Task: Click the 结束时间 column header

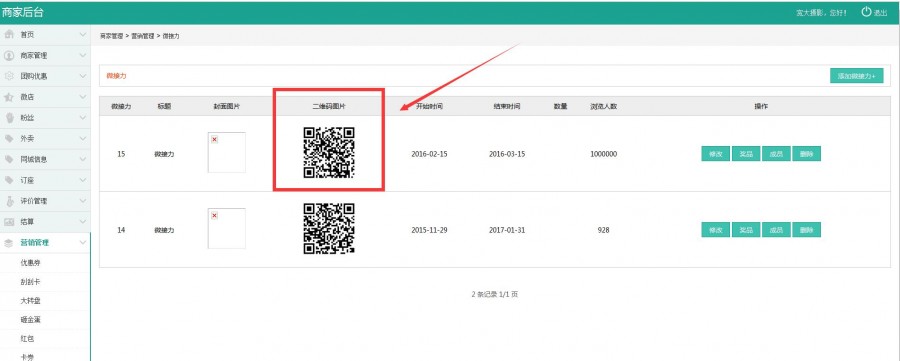Action: tap(507, 107)
